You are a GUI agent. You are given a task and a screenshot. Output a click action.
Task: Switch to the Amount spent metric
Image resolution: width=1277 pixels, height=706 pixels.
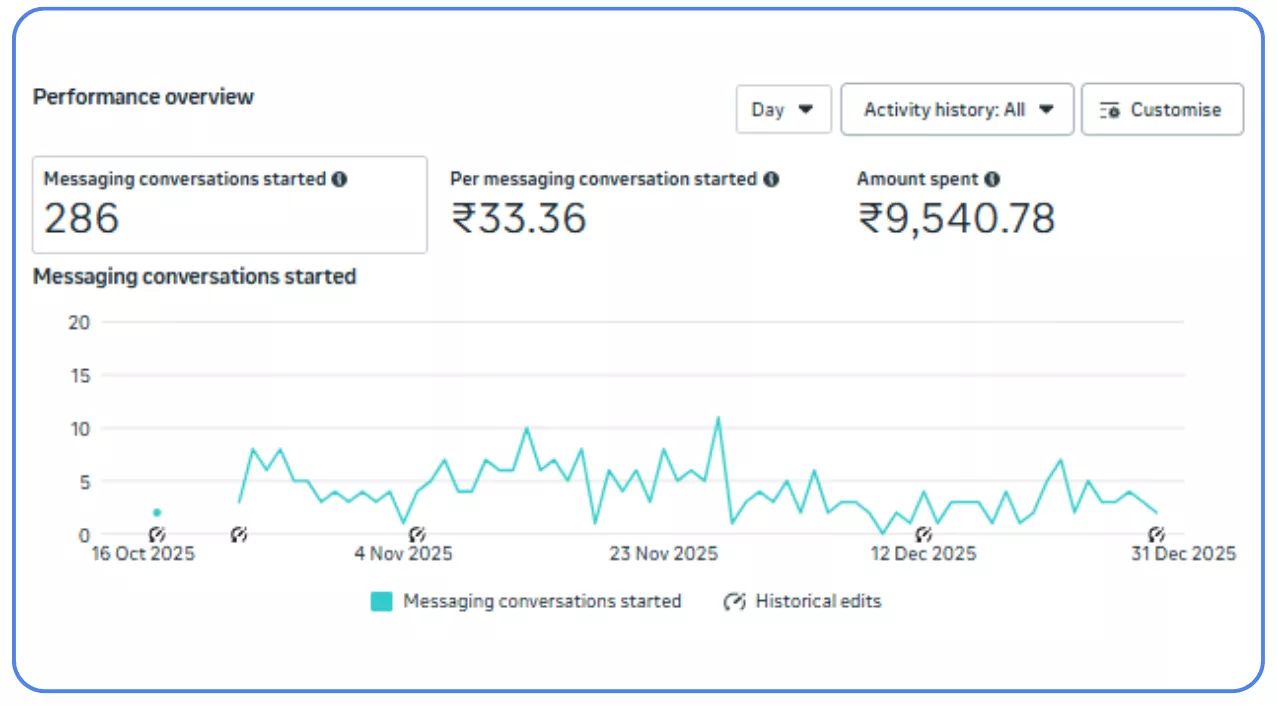[x=955, y=205]
